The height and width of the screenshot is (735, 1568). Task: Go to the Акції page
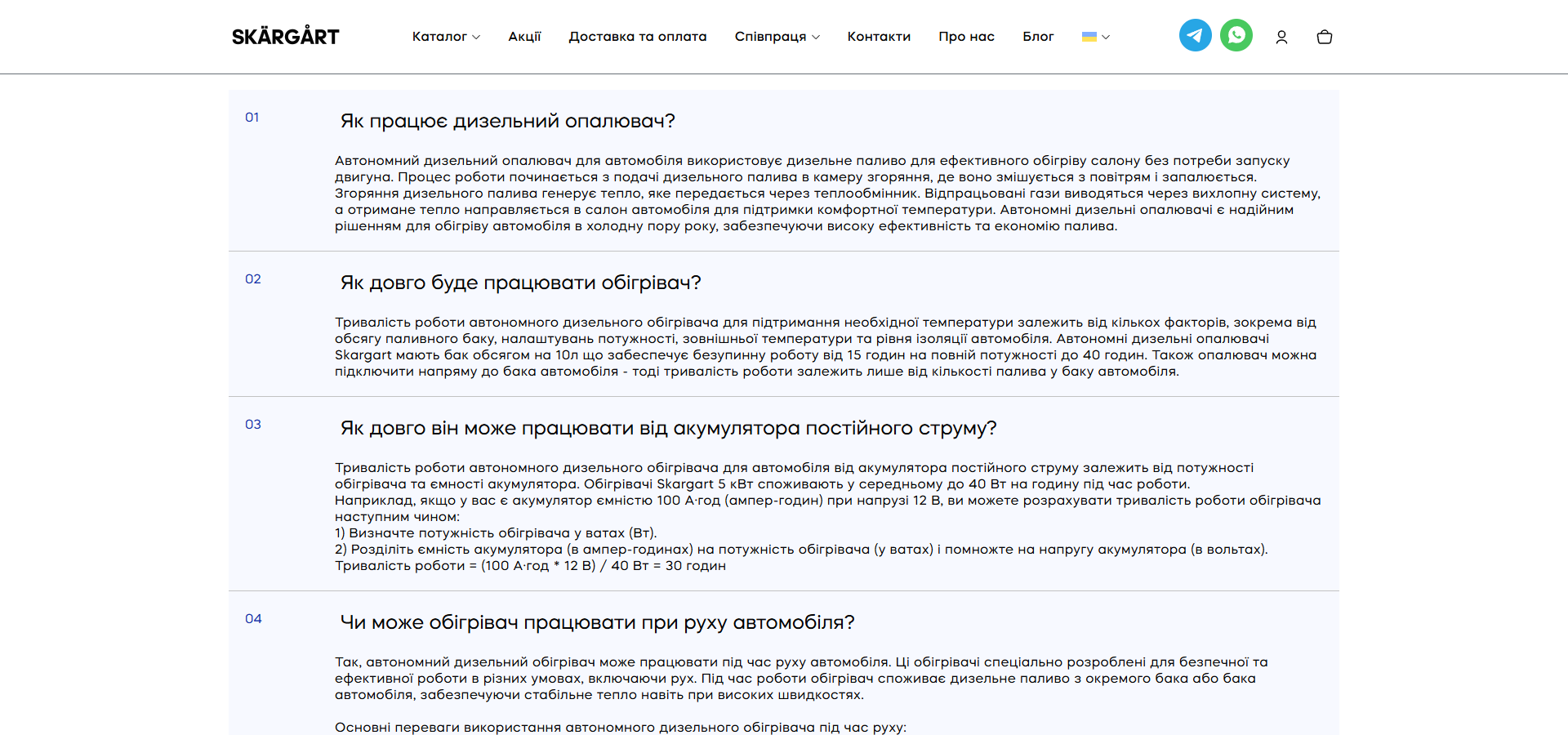coord(524,37)
